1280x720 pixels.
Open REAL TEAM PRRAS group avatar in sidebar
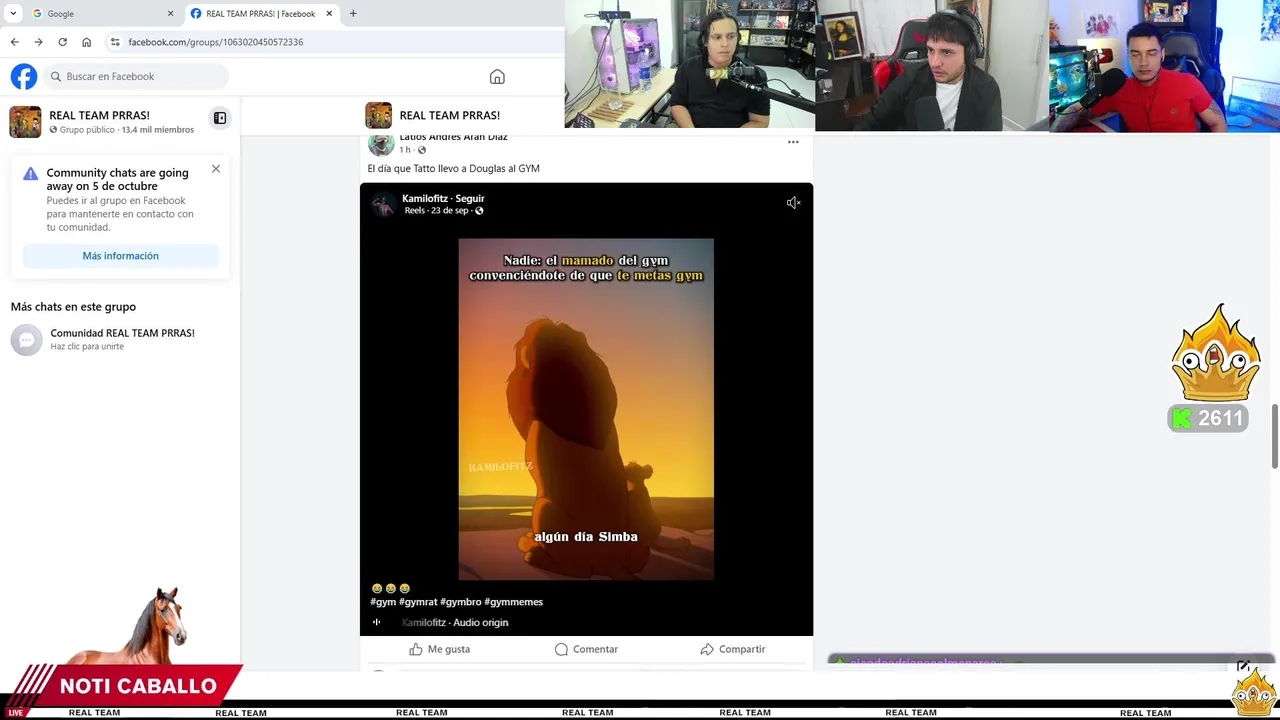pos(25,121)
